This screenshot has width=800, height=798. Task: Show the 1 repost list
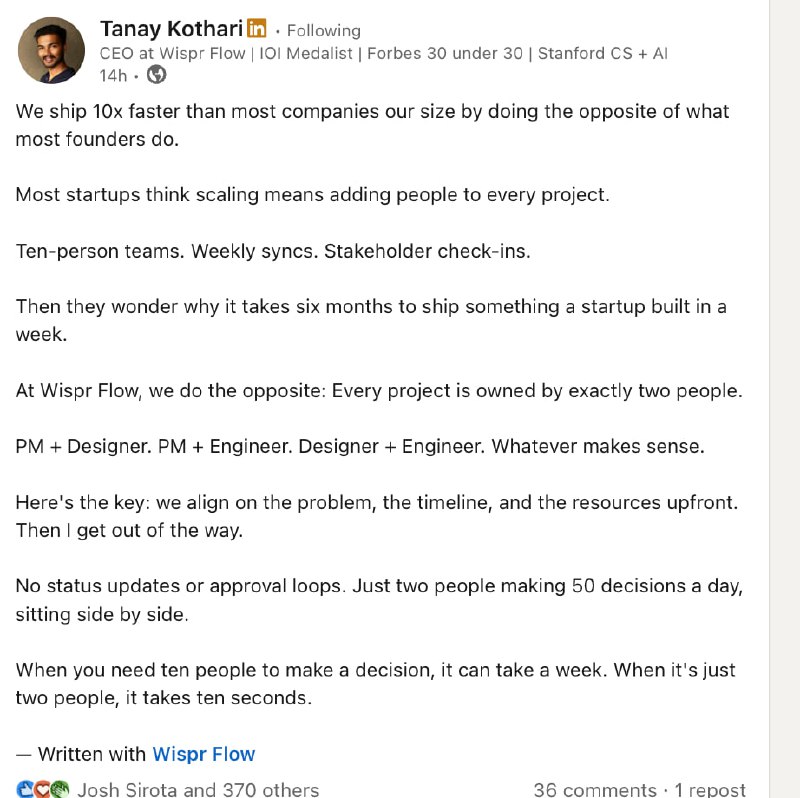(x=710, y=789)
